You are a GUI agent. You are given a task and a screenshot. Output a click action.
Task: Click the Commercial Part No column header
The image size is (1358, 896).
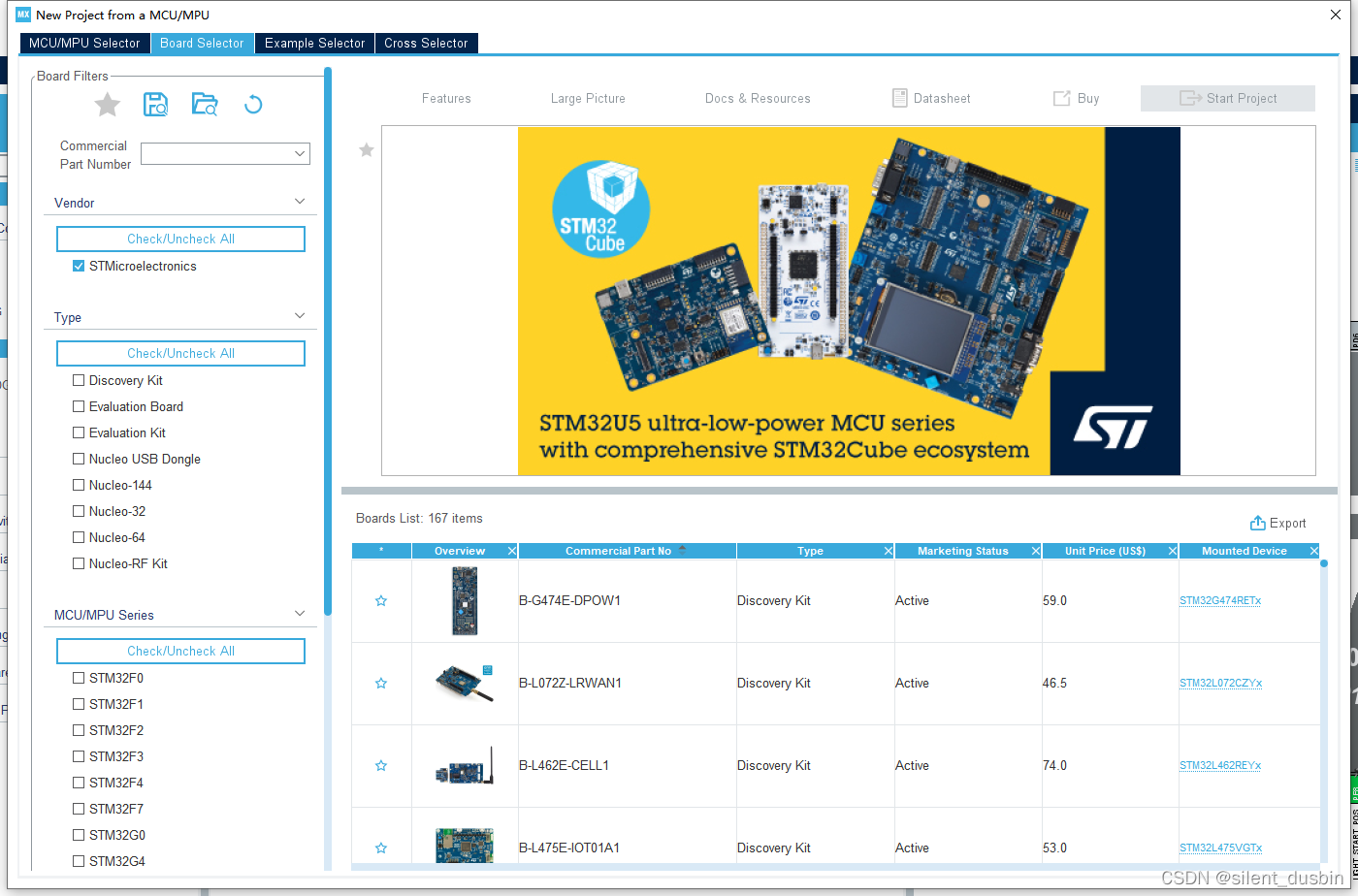628,551
